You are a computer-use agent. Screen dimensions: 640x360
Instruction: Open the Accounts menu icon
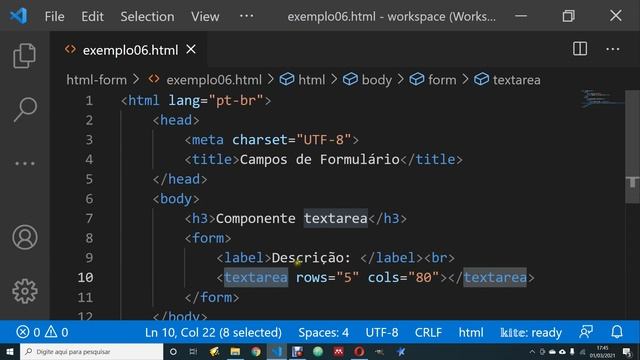point(25,237)
